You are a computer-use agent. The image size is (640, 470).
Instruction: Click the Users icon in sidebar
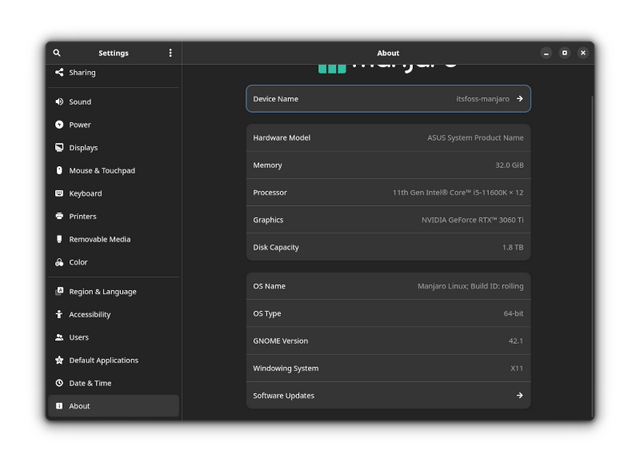[59, 337]
